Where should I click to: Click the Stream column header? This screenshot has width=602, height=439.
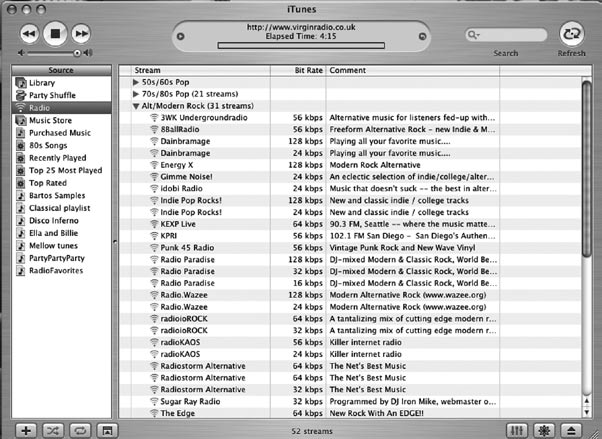click(x=200, y=70)
